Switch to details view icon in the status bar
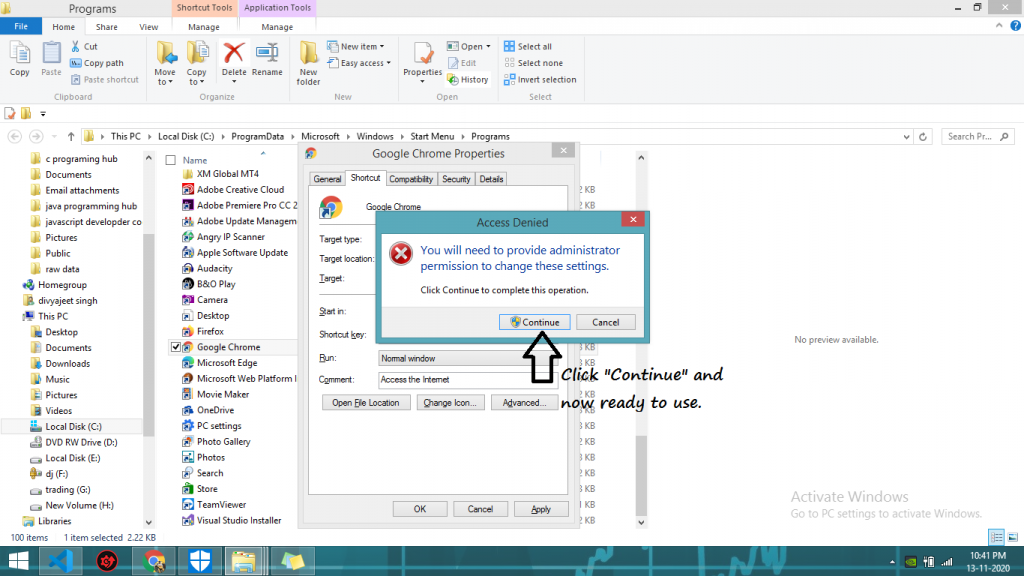1024x576 pixels. click(x=997, y=537)
